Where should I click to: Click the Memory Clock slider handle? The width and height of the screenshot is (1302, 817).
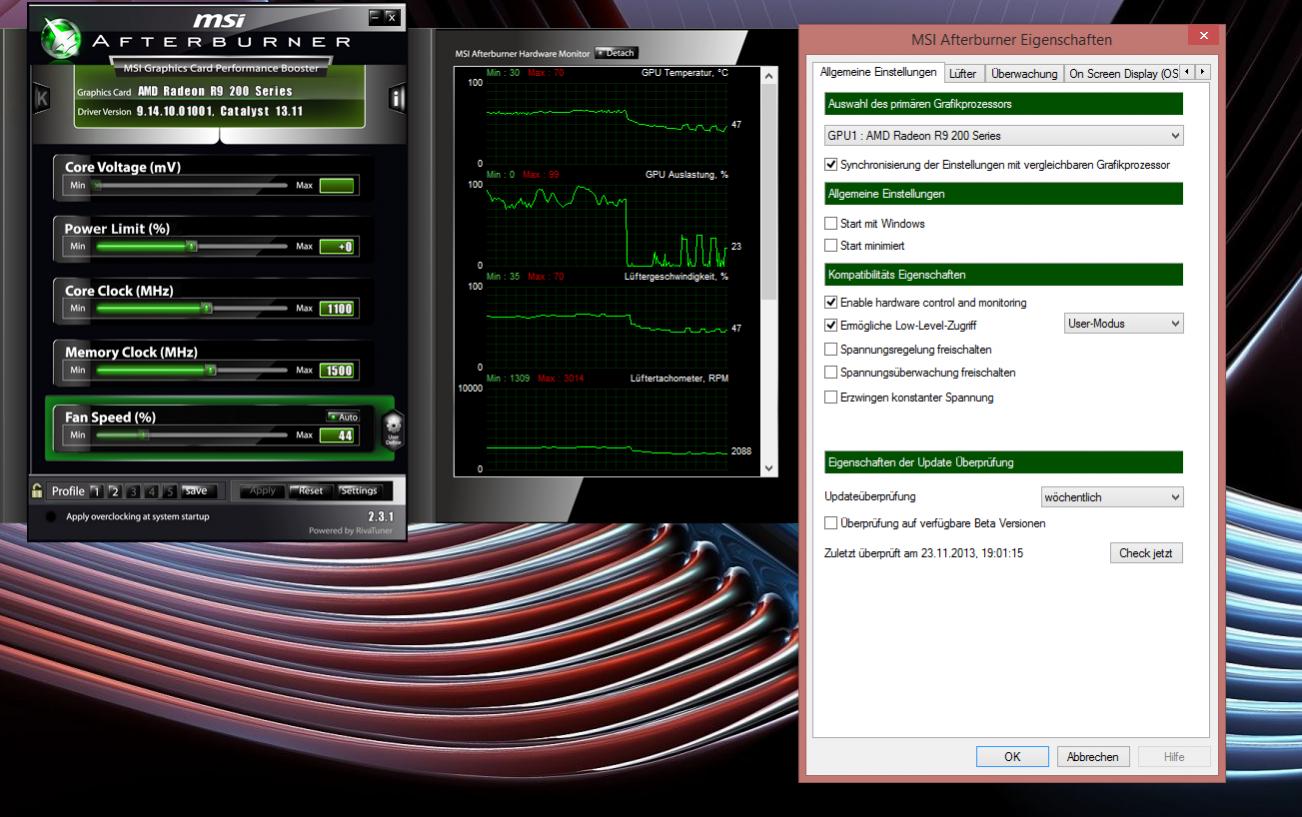210,370
